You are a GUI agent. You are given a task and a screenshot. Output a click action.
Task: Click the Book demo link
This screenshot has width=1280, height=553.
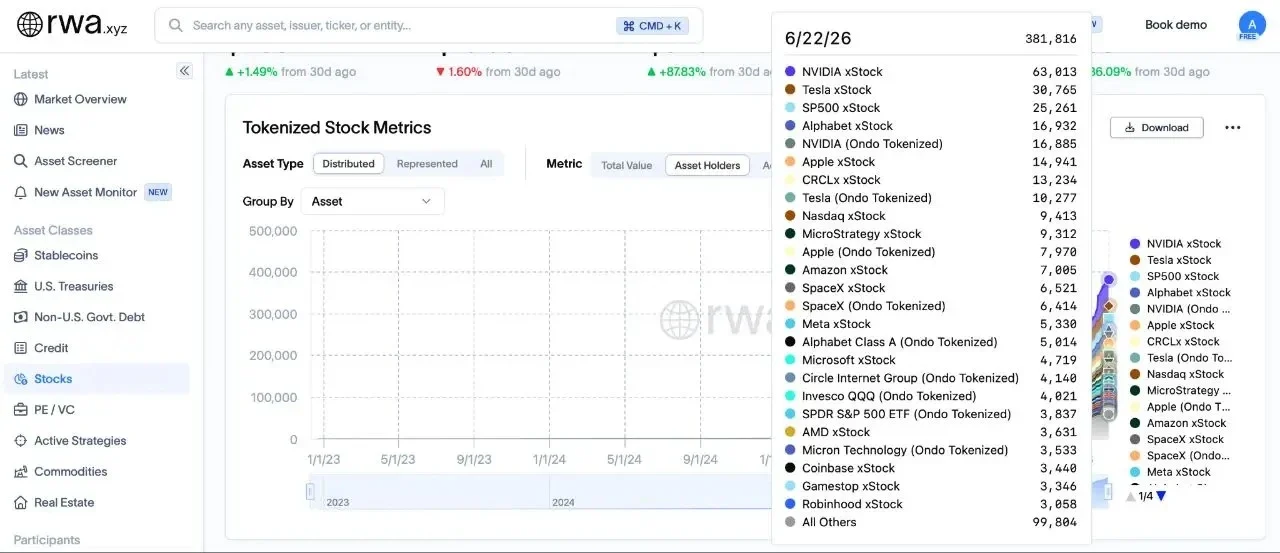tap(1176, 25)
